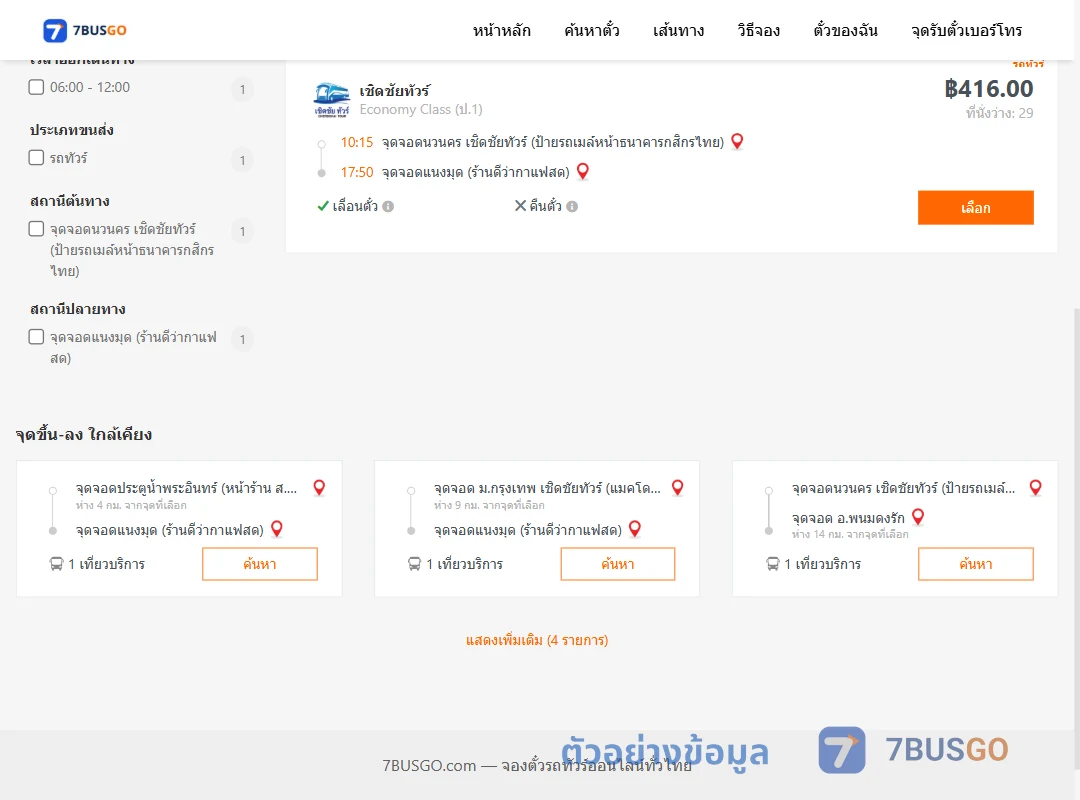Click info icon next to คืนตั๋ว
Screen dimensions: 1080x800
coord(572,206)
